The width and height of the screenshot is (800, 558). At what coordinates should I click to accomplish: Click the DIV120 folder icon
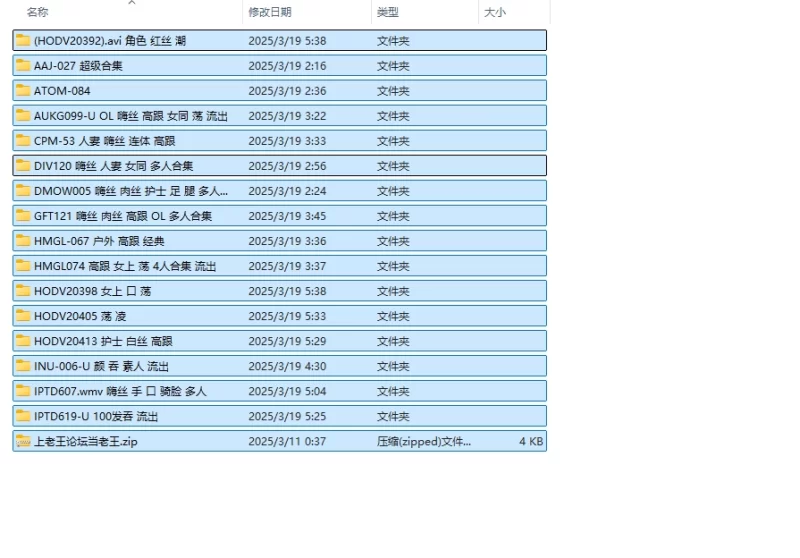[x=23, y=165]
